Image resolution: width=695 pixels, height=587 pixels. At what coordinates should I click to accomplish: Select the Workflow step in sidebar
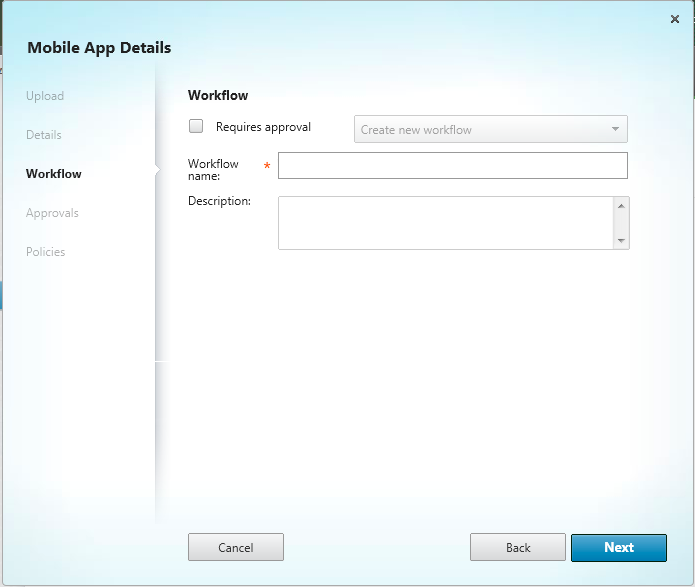click(x=54, y=174)
